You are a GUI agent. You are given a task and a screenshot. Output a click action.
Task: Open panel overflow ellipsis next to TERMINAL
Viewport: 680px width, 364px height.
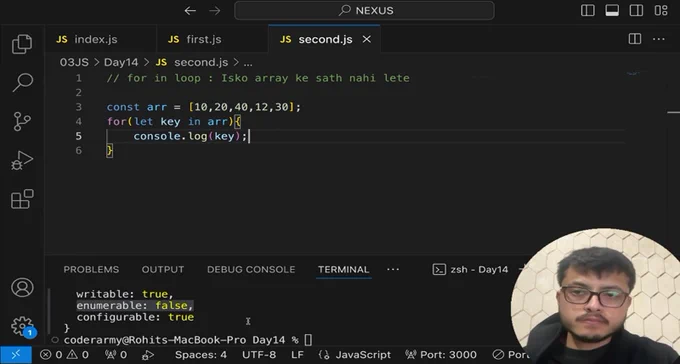pos(393,269)
